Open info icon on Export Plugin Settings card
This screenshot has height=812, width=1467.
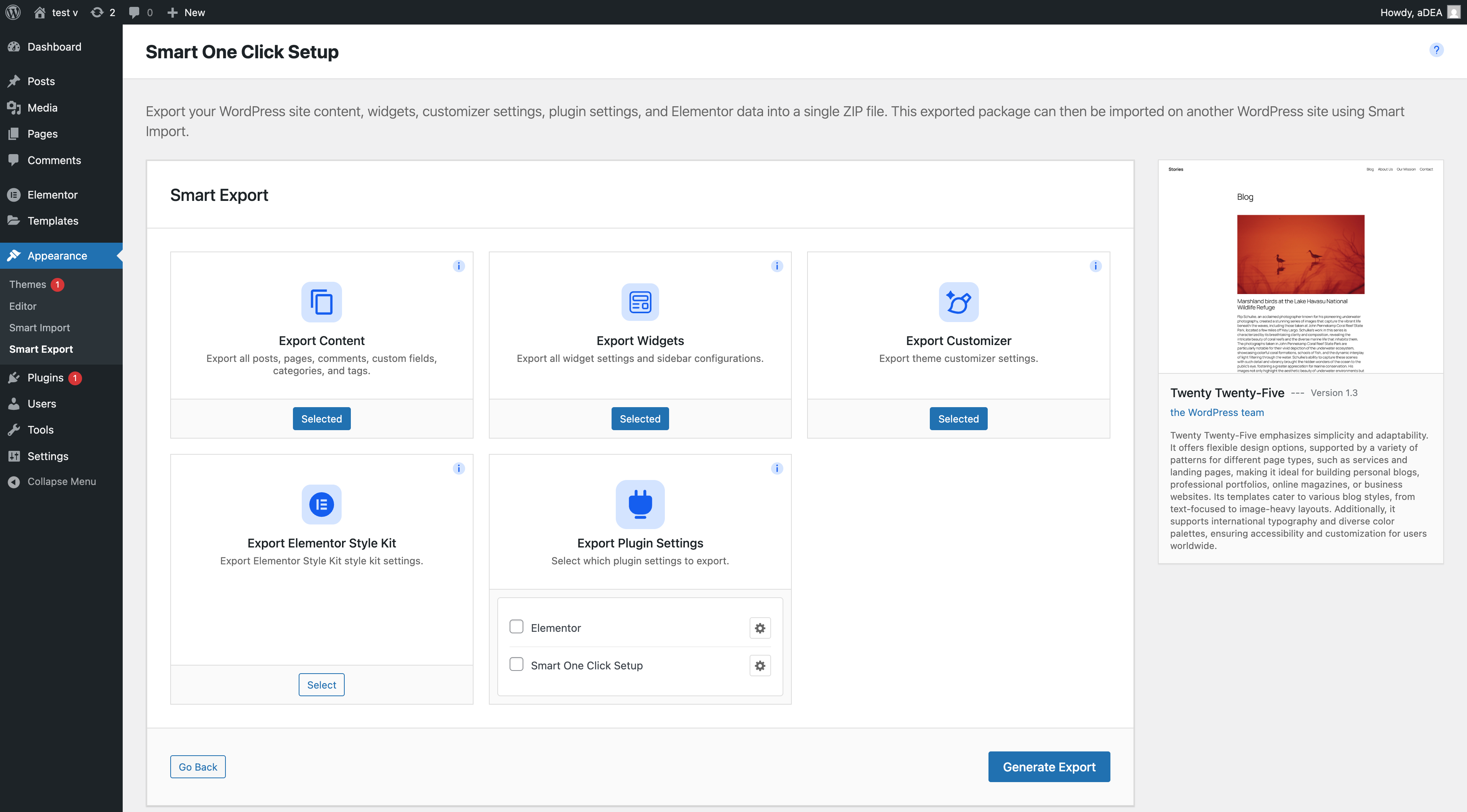point(777,468)
